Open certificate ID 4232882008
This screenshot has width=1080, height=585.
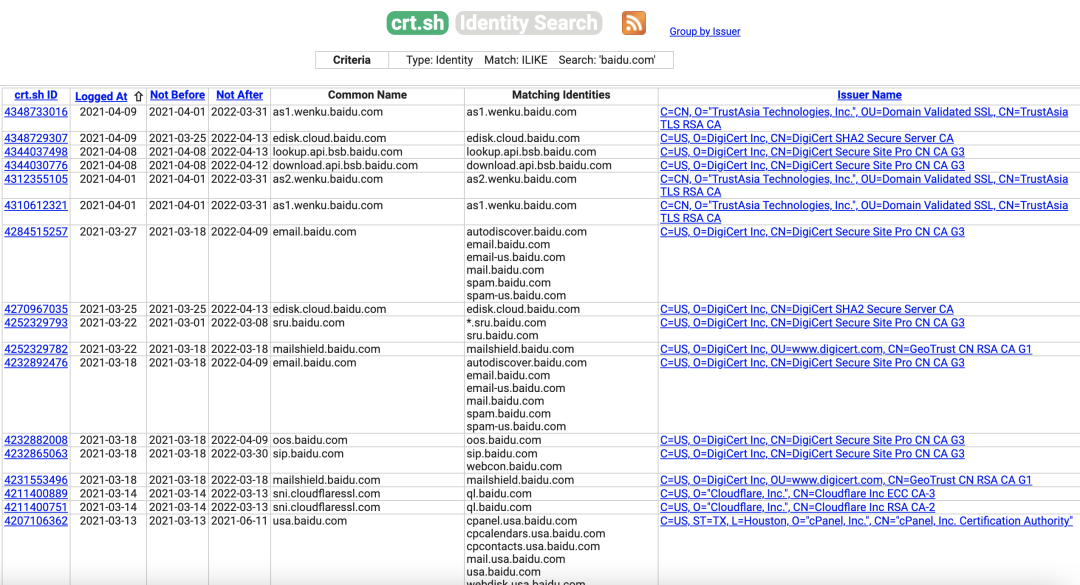(36, 440)
